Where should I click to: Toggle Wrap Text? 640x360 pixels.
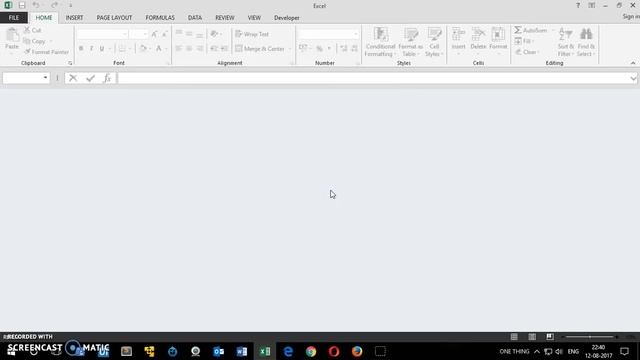[x=252, y=34]
